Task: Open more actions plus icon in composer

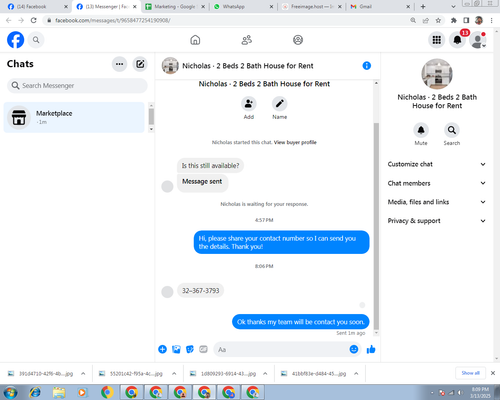Action: coord(162,349)
